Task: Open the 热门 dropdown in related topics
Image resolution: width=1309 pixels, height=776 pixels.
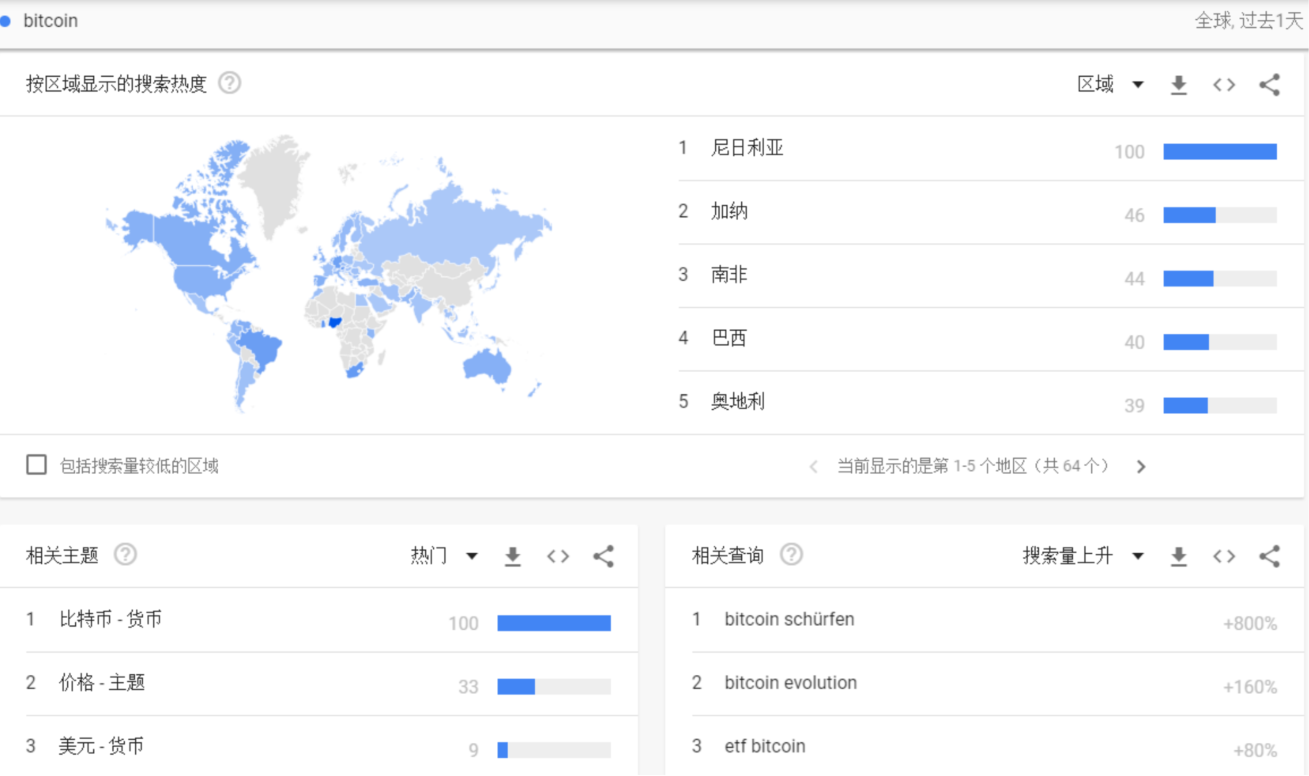Action: click(444, 556)
